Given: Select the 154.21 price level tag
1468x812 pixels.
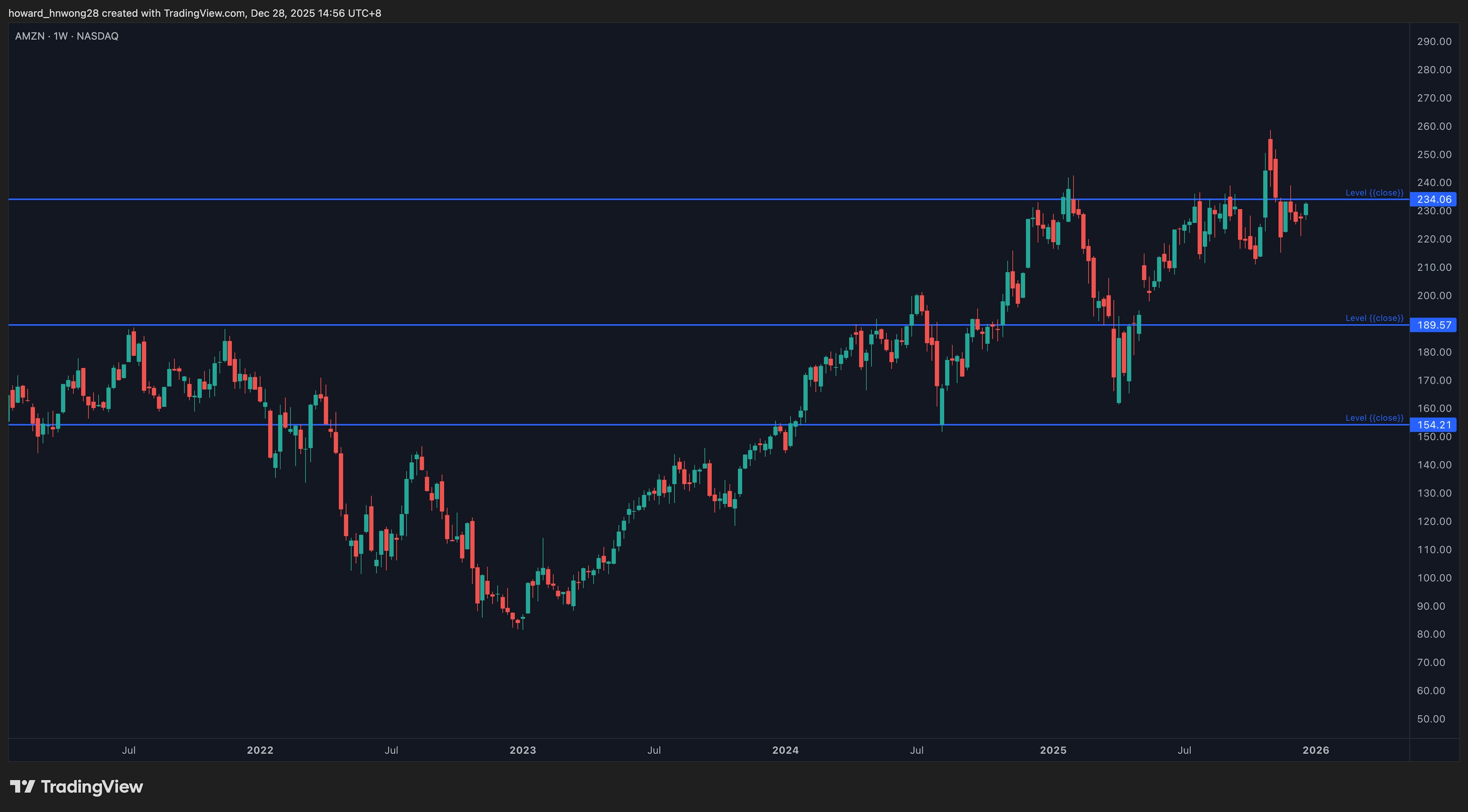Looking at the screenshot, I should point(1433,425).
